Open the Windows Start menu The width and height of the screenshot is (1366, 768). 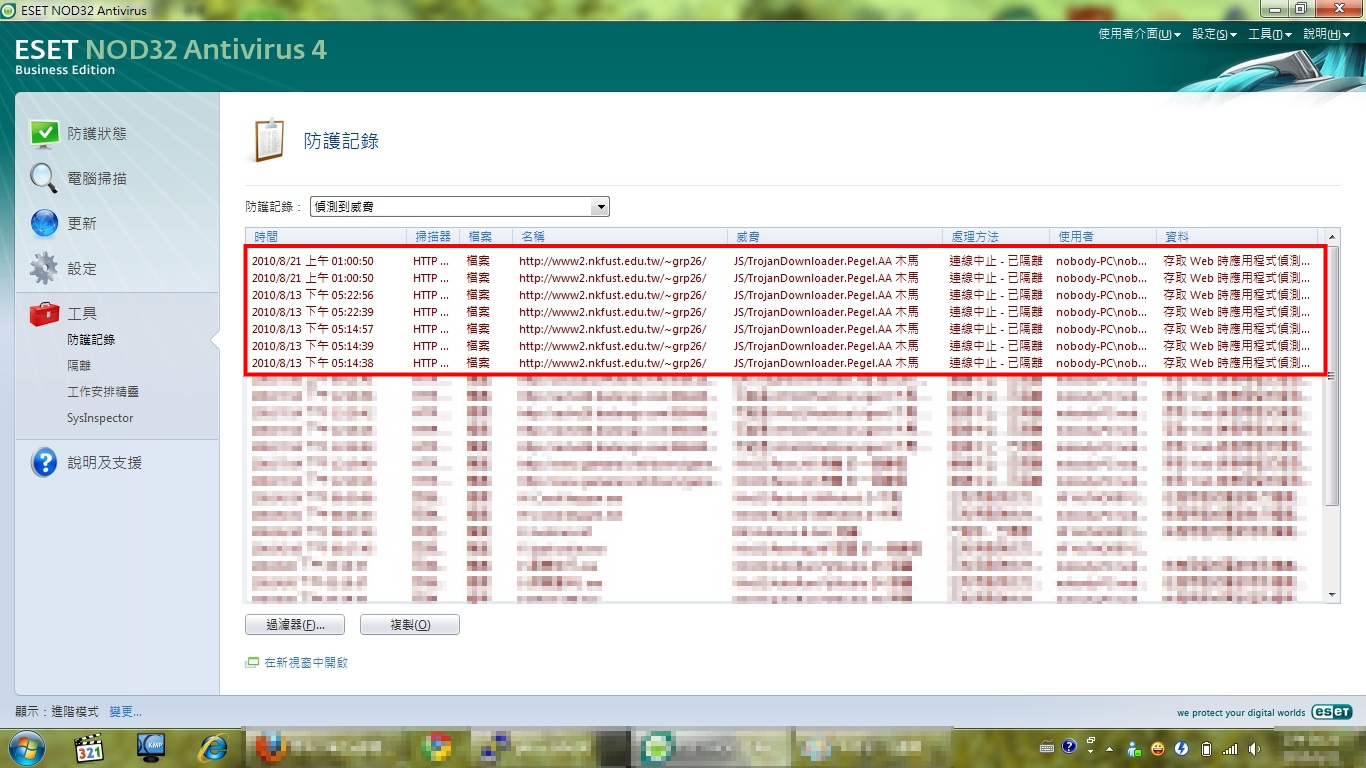pos(26,747)
